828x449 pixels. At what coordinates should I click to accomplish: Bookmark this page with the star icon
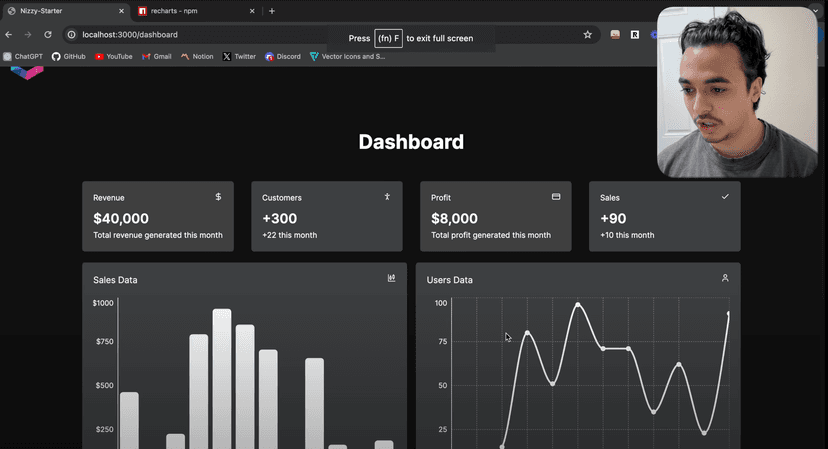588,34
